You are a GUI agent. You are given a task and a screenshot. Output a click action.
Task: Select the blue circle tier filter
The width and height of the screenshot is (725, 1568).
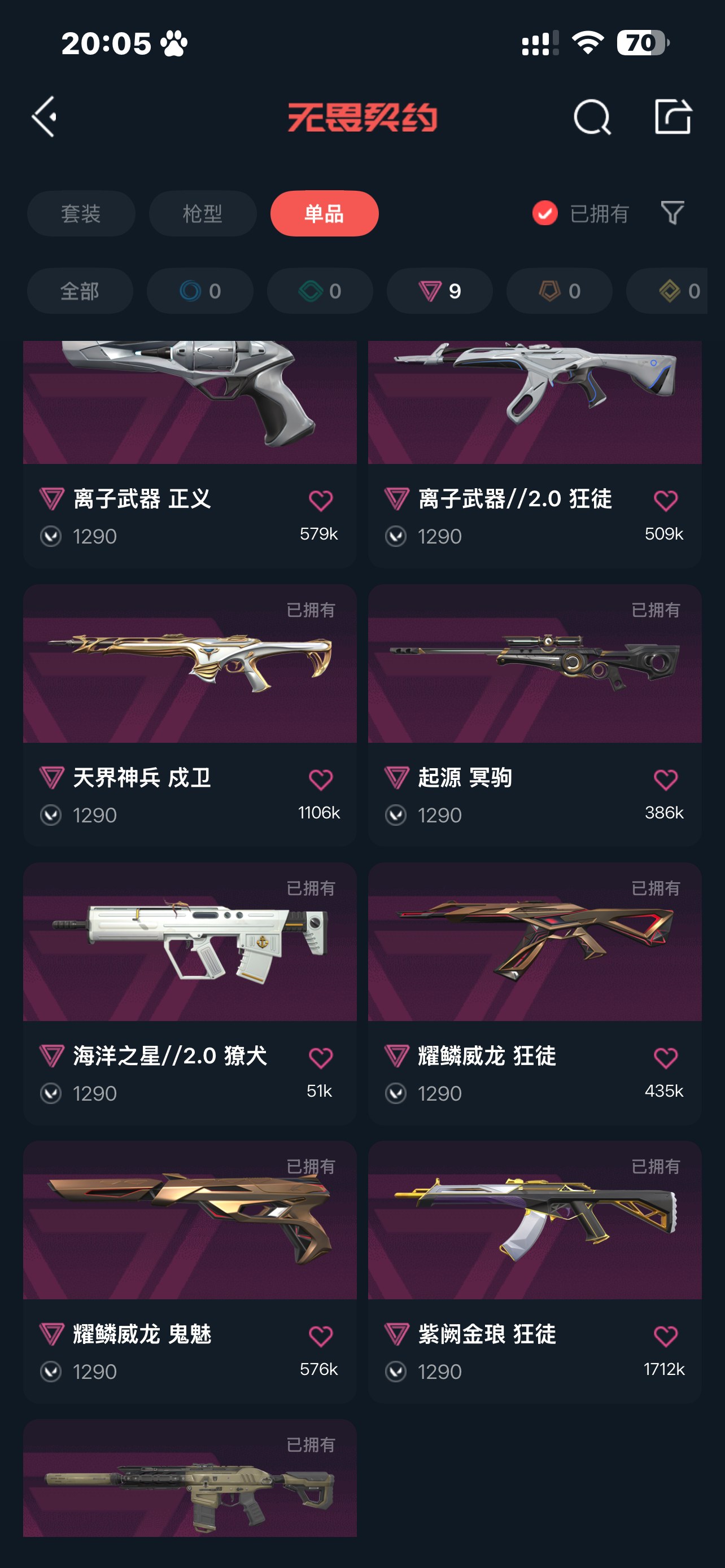click(200, 291)
